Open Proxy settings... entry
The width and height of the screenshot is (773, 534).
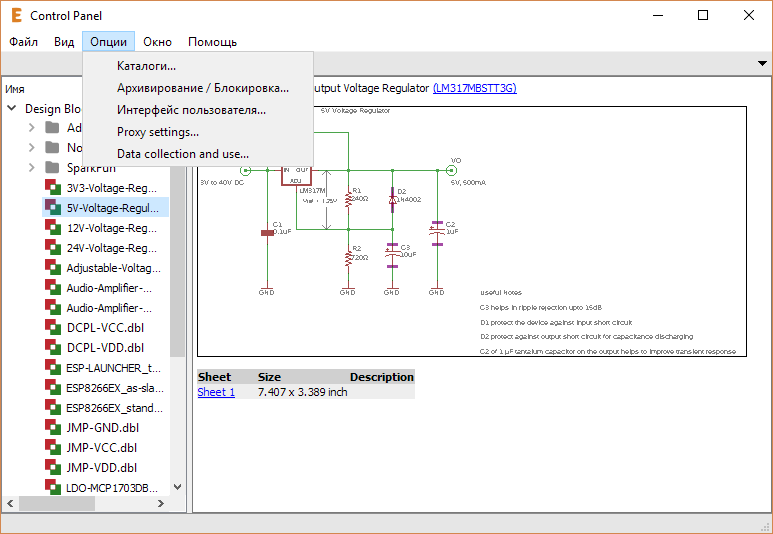point(198,132)
